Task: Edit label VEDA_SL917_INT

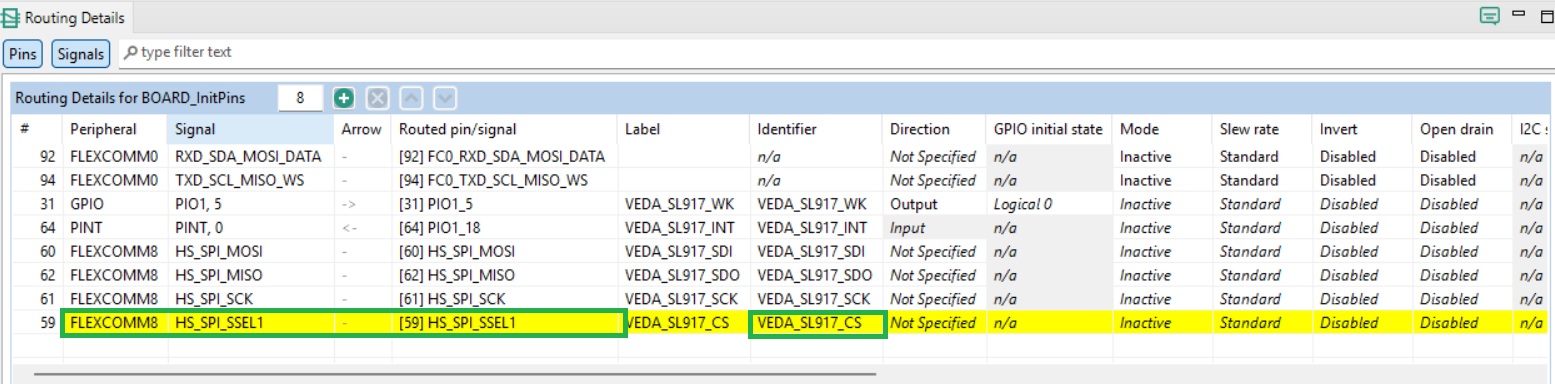Action: (x=683, y=228)
